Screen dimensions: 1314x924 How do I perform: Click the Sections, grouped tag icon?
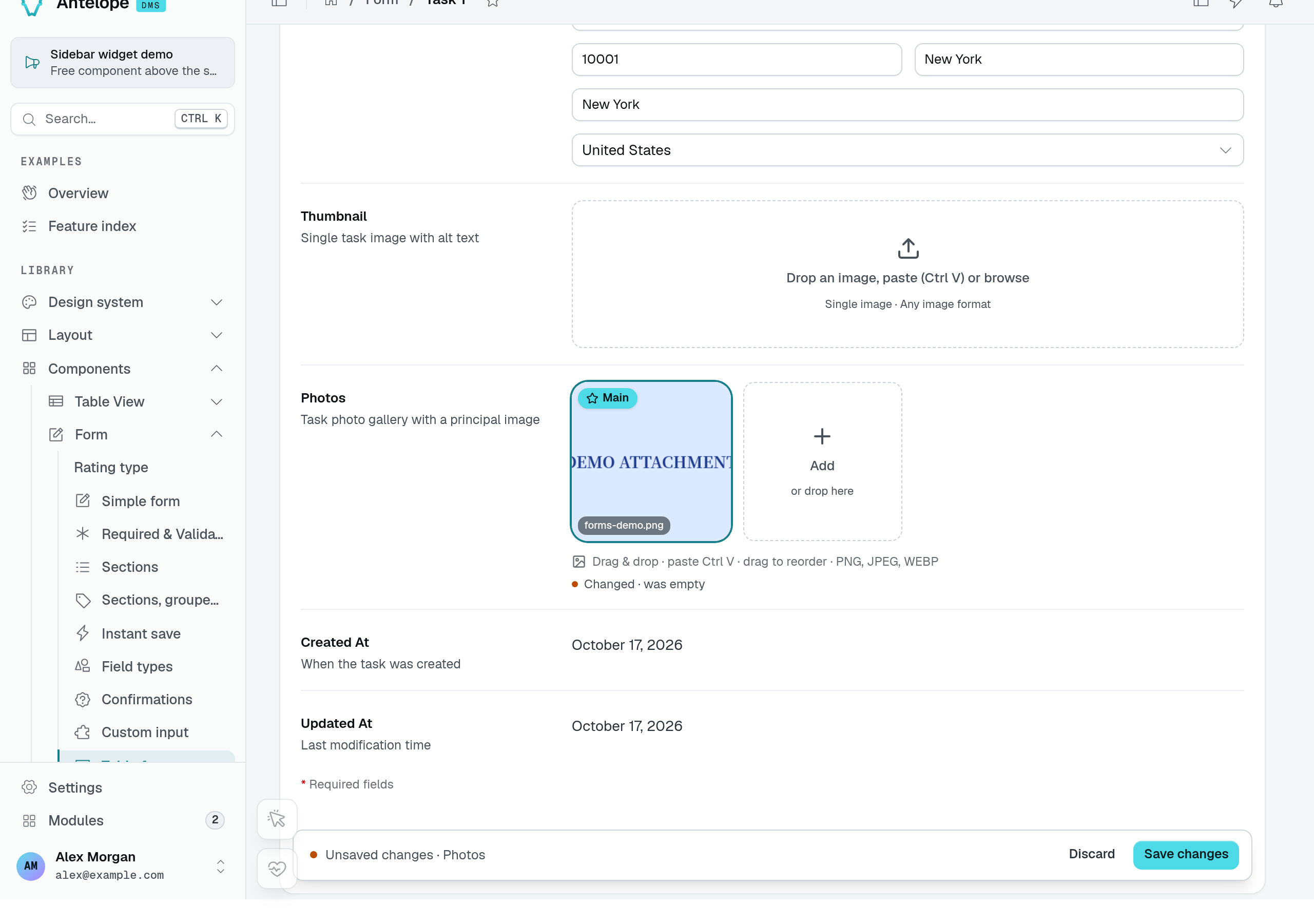coord(83,600)
